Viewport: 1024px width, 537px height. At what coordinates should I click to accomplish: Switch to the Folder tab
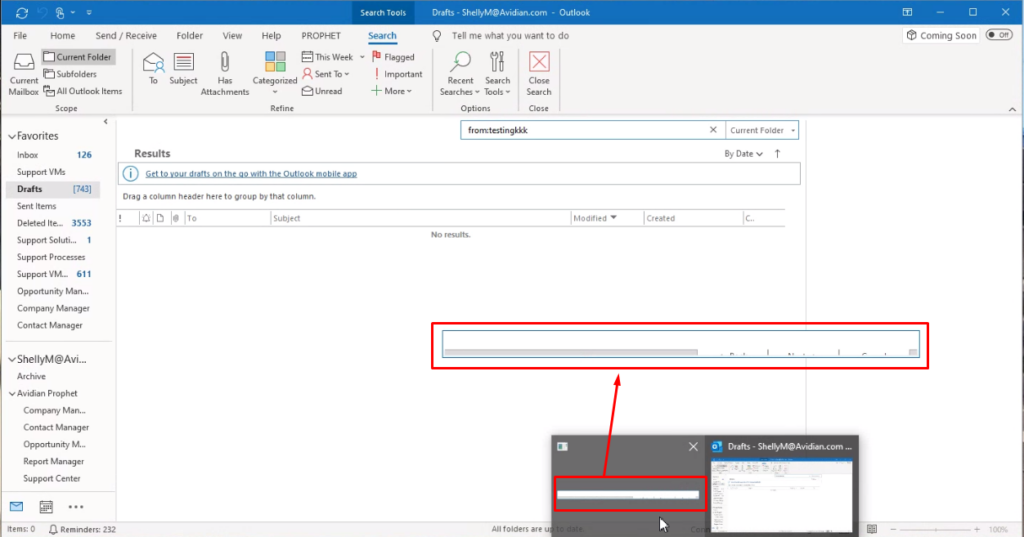click(189, 35)
